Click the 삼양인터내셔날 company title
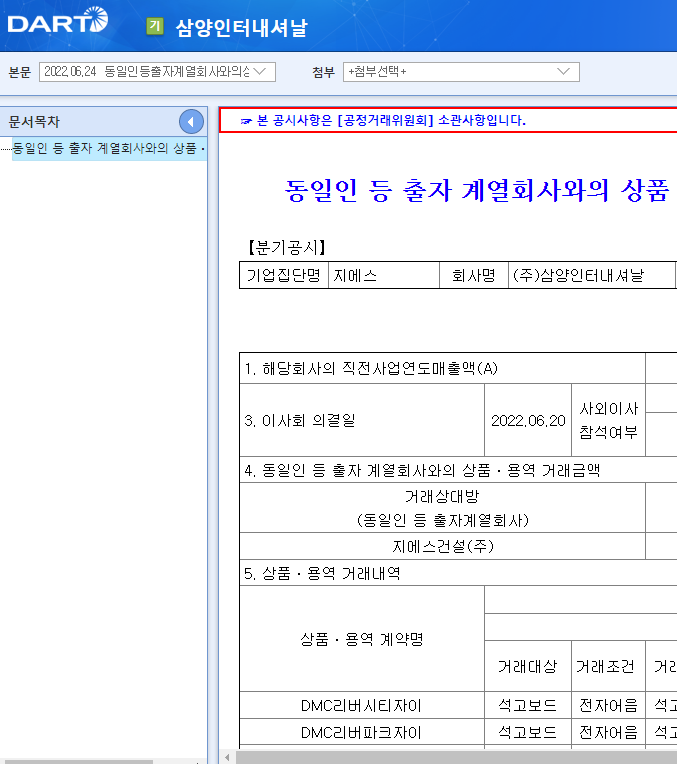 [241, 27]
